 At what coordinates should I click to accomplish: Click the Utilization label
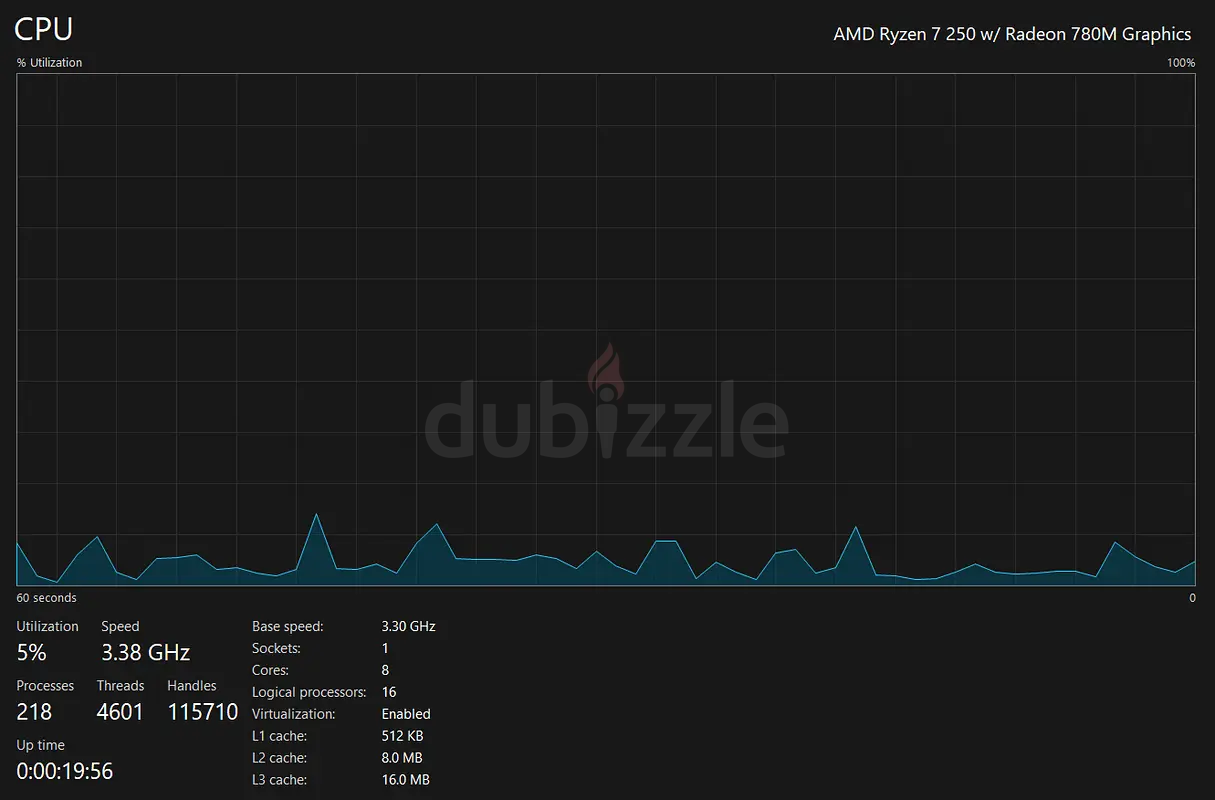[x=47, y=626]
